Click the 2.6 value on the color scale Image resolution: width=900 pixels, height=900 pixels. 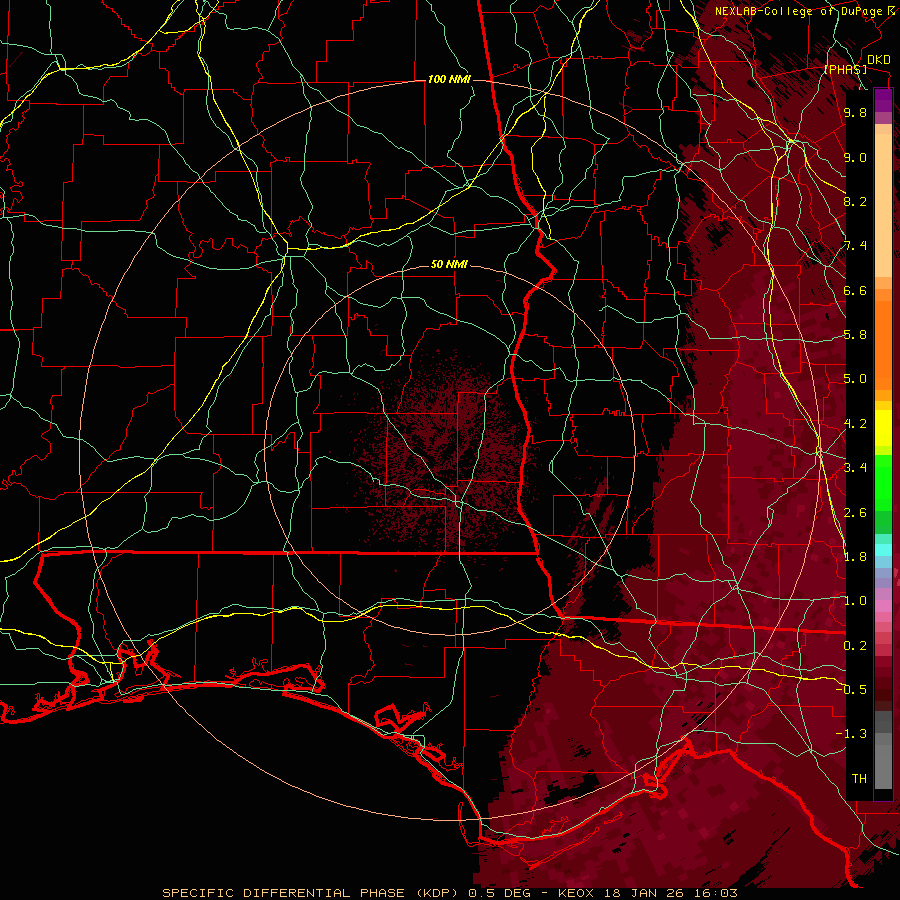(x=855, y=513)
